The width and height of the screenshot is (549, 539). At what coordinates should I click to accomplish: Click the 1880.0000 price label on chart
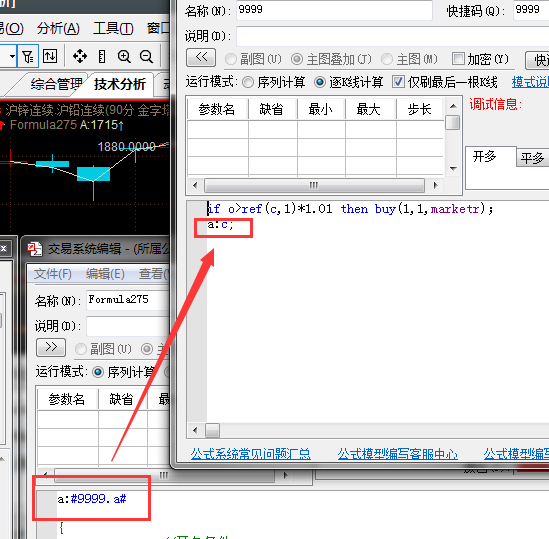[x=126, y=146]
